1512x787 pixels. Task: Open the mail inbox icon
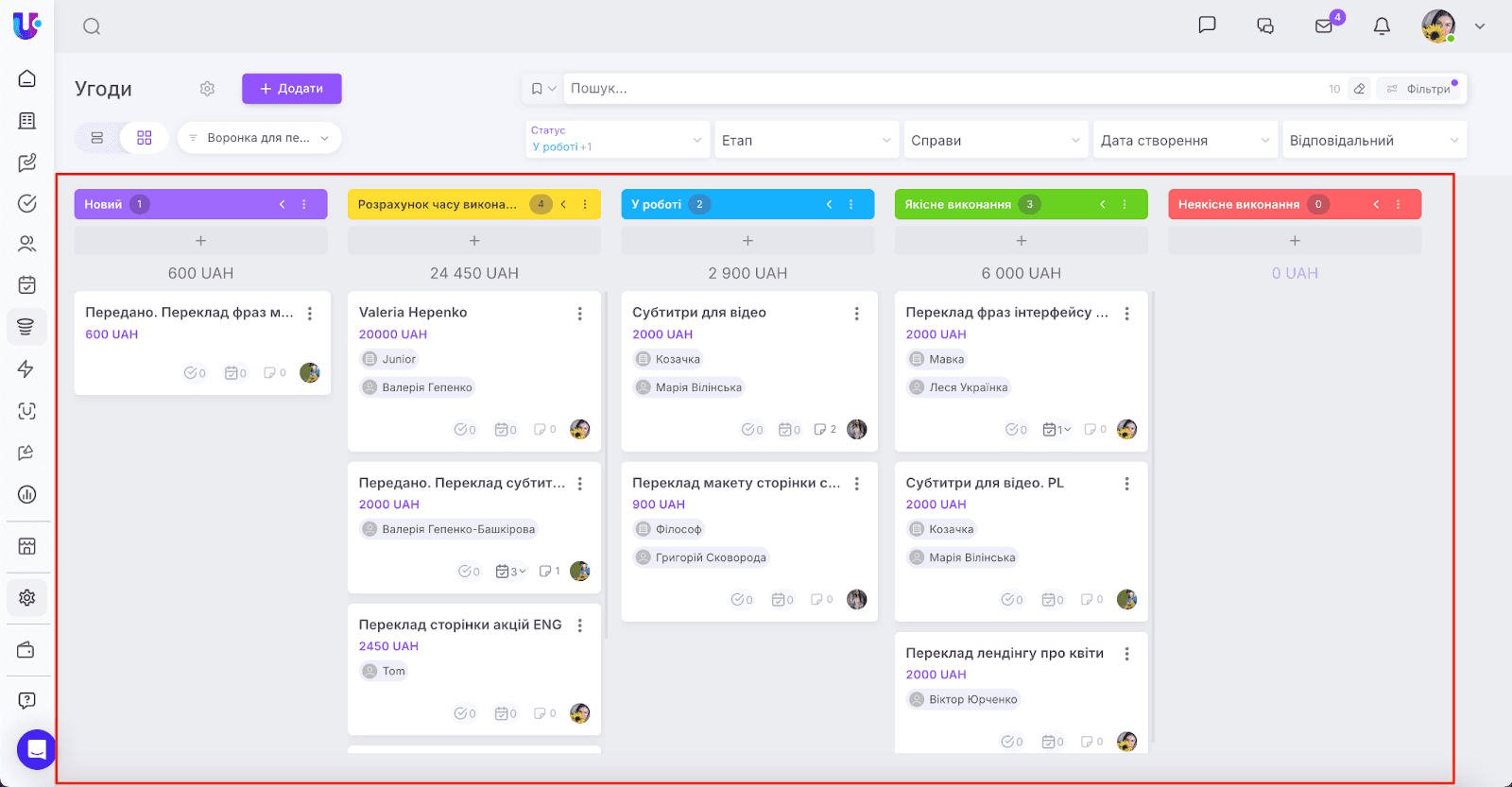1324,26
